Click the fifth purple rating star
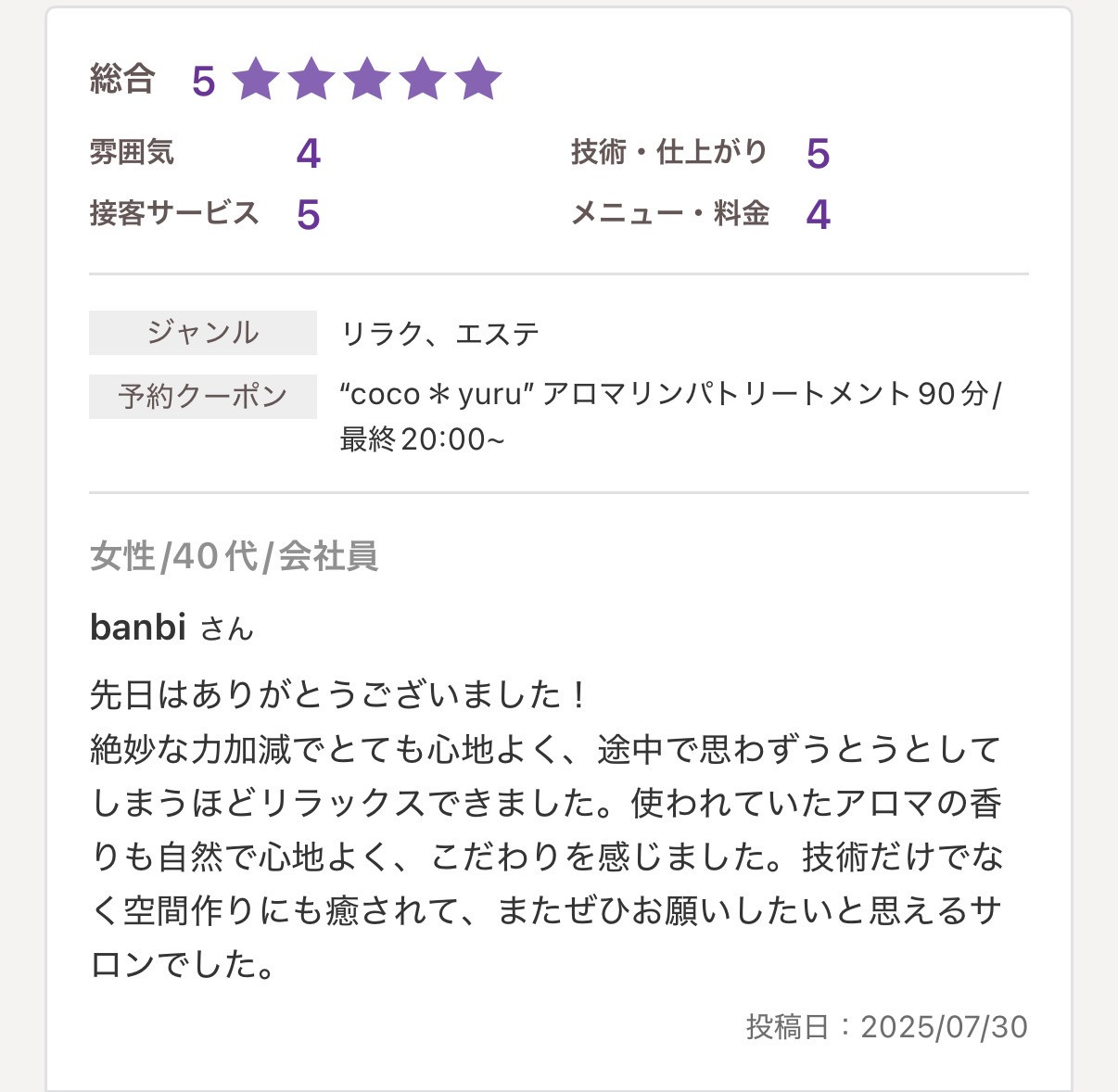1118x1092 pixels. click(x=478, y=80)
